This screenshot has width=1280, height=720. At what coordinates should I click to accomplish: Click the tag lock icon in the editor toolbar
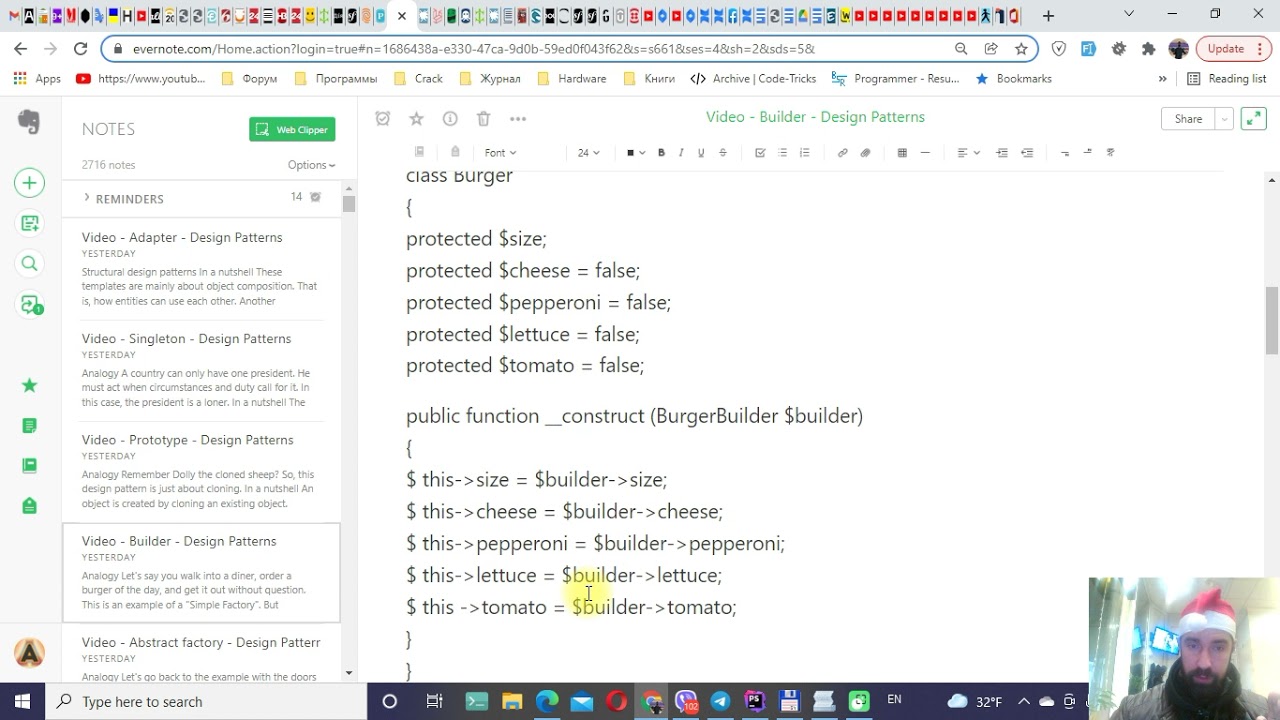455,152
